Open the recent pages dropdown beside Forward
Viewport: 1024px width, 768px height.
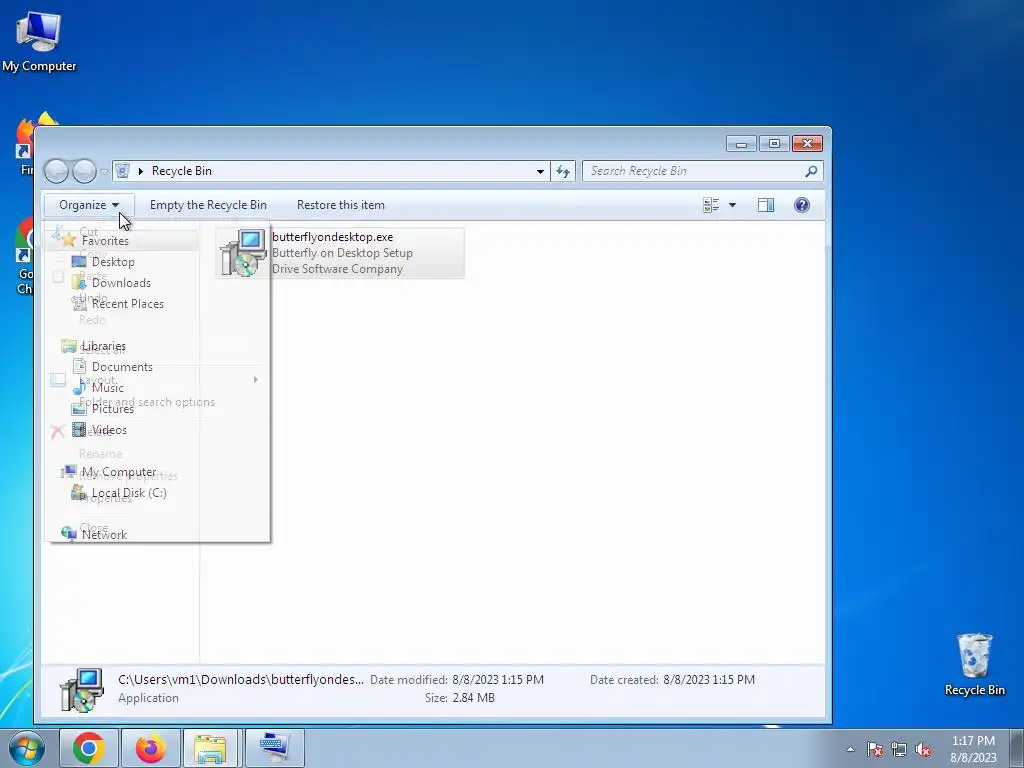[104, 172]
